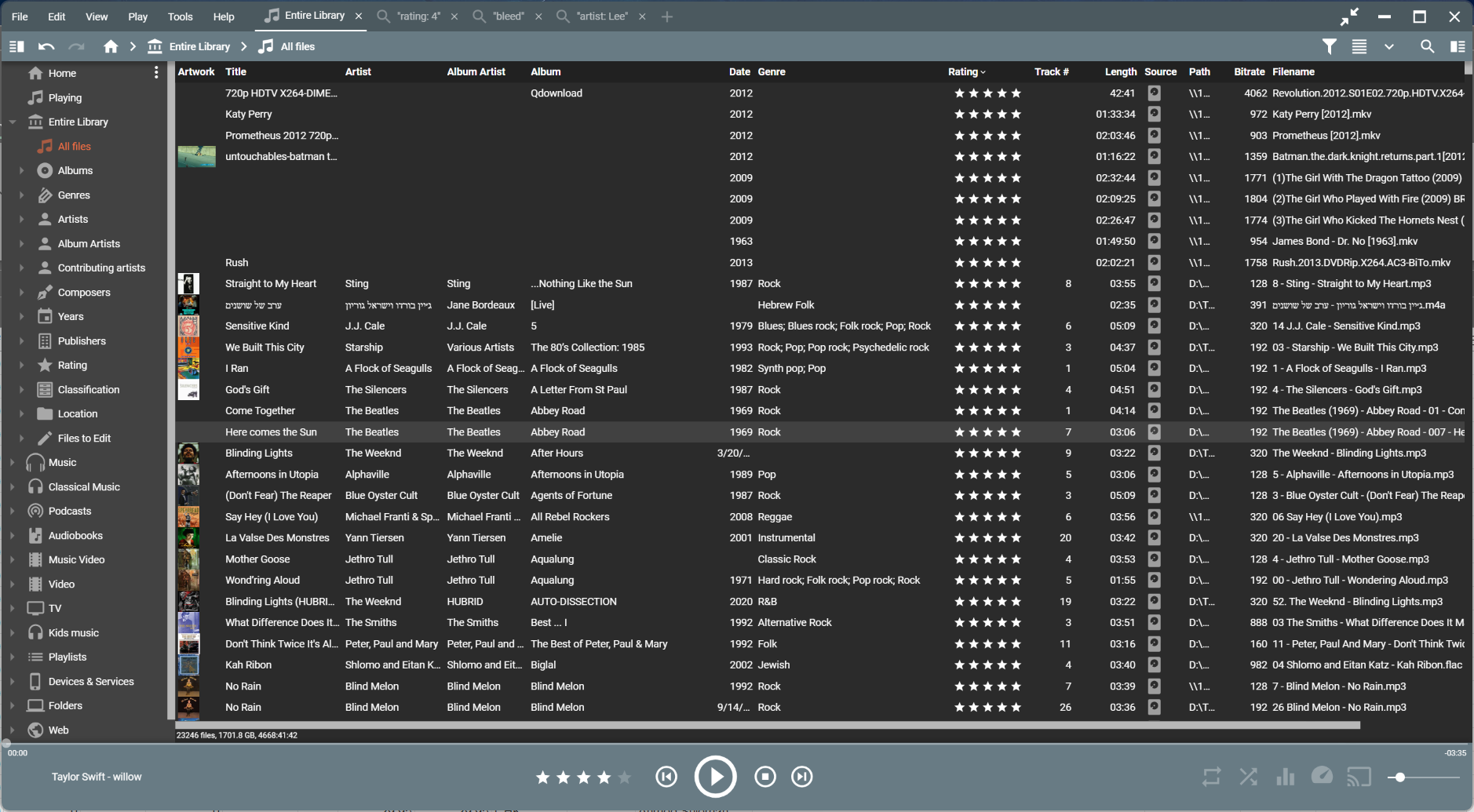1474x812 pixels.
Task: Skip to the next track
Action: coord(801,777)
